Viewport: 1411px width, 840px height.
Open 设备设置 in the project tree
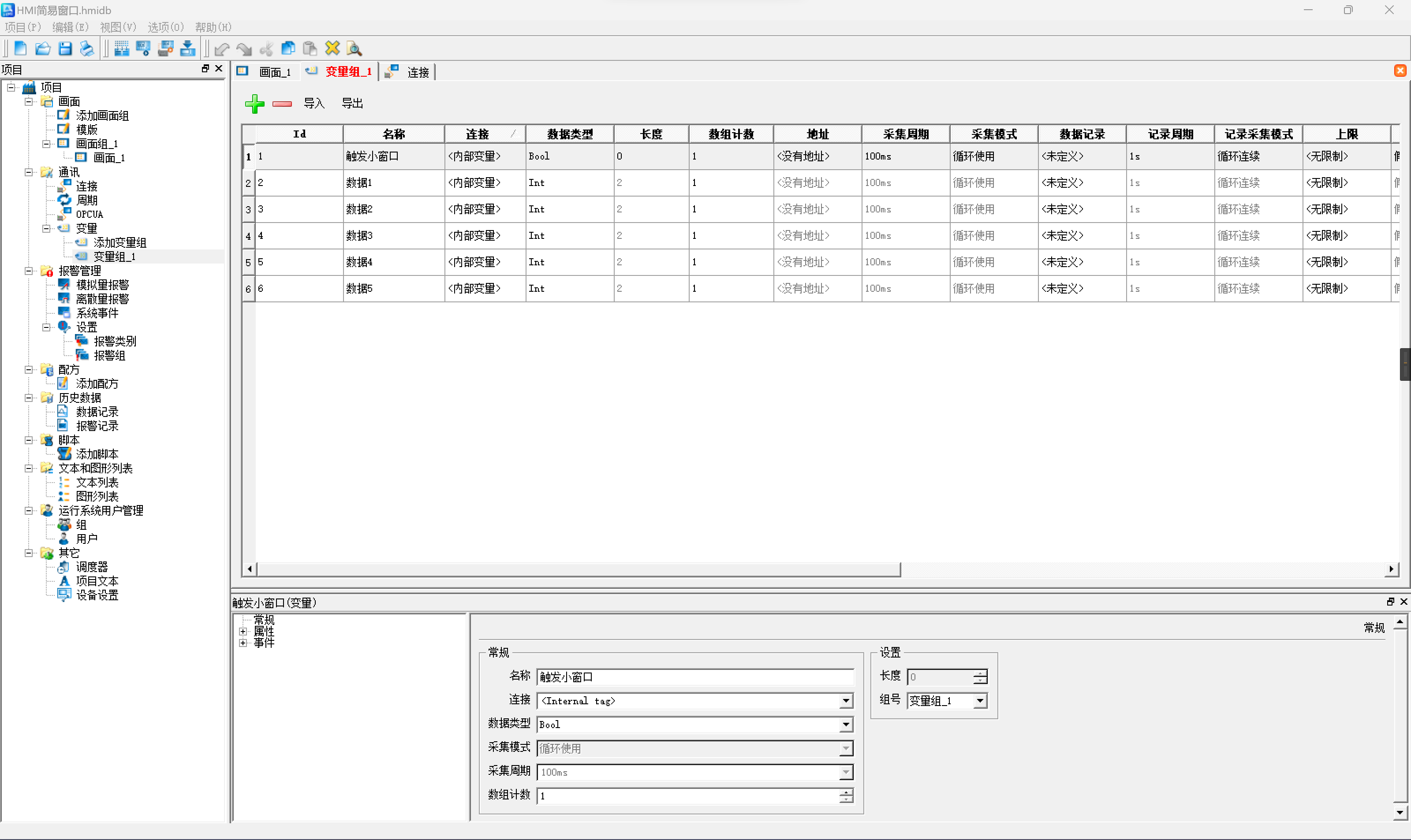(x=97, y=595)
